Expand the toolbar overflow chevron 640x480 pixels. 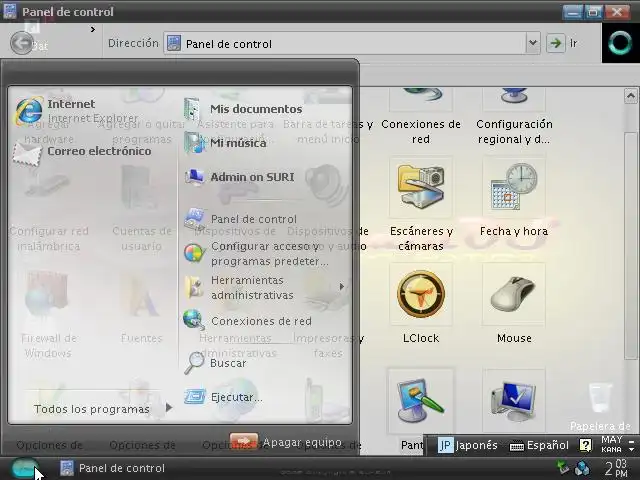93,29
